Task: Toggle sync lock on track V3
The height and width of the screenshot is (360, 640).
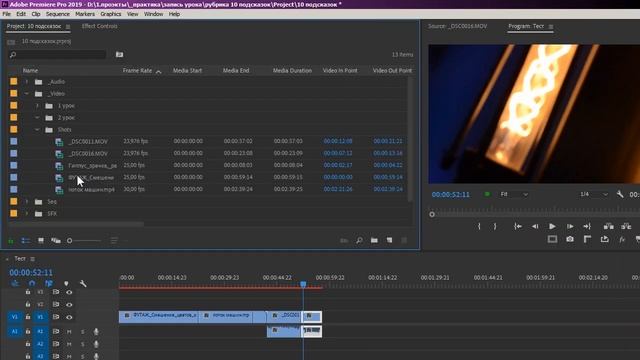Action: (56, 292)
